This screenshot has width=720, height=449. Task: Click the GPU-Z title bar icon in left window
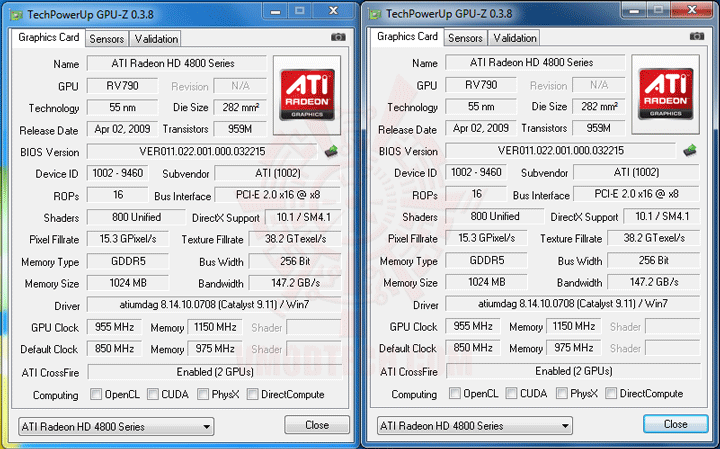click(x=17, y=15)
